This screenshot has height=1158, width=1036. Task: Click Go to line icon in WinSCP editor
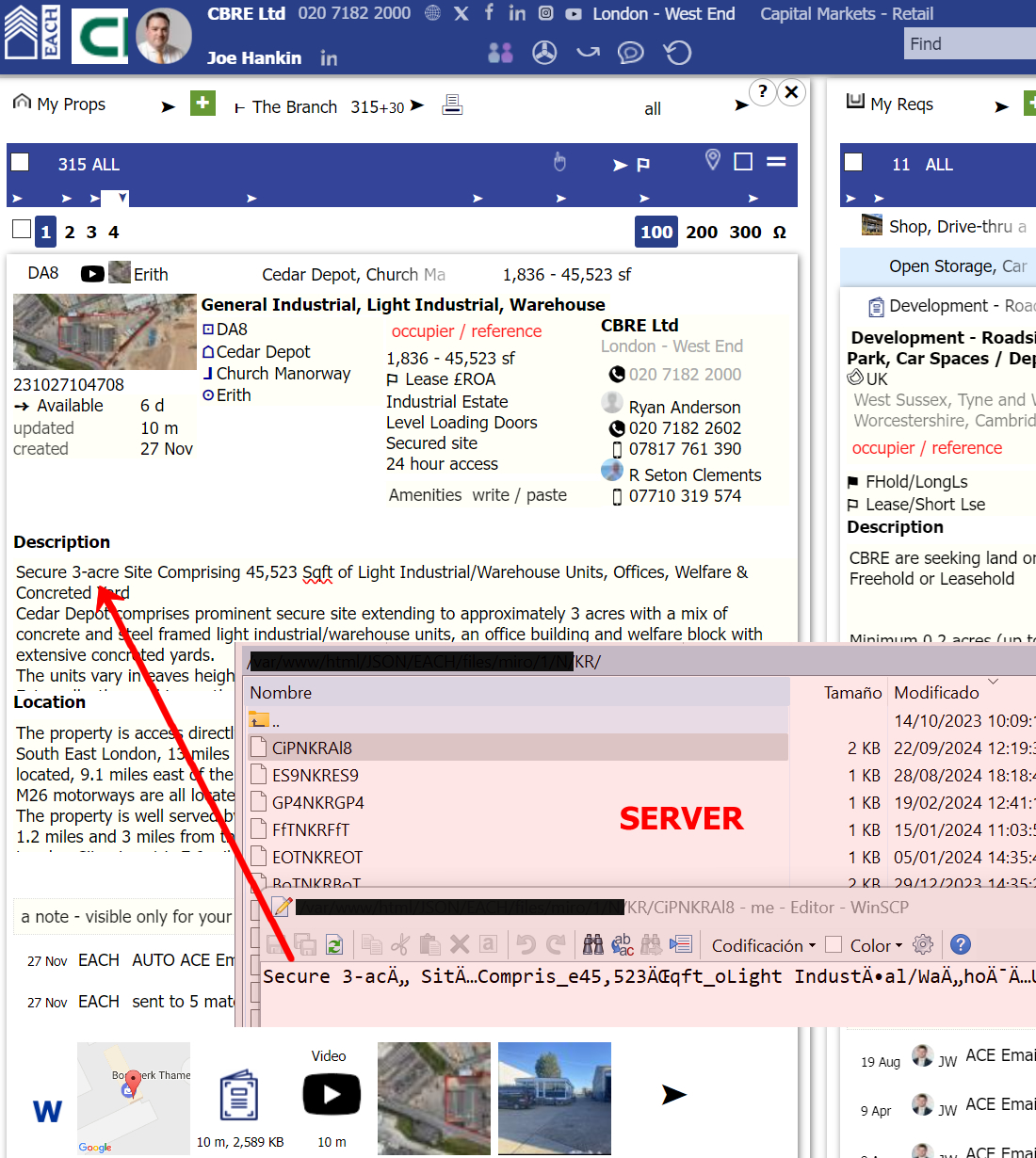point(681,944)
